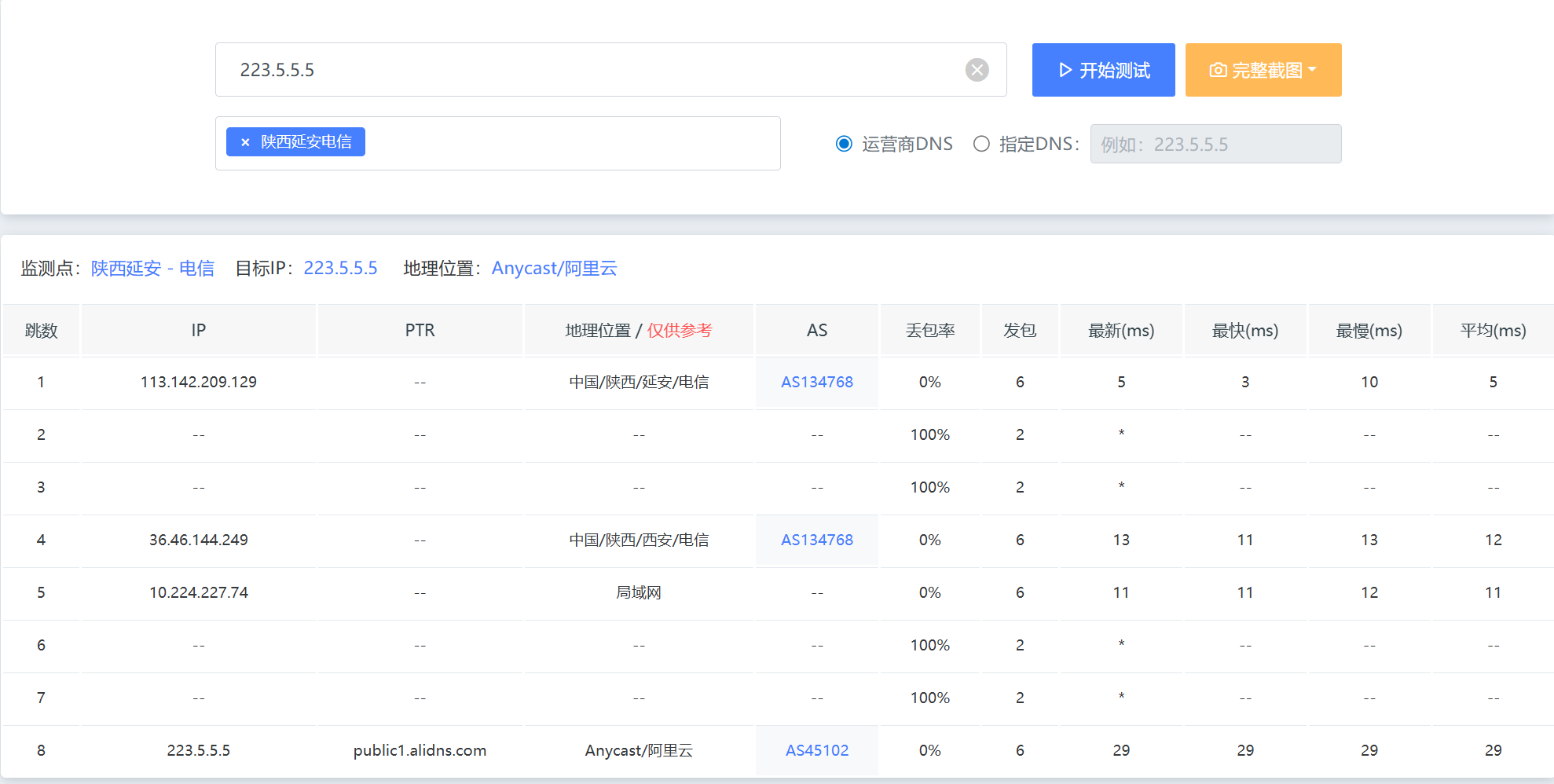Enable the 指定DNS option
This screenshot has height=784, width=1554.
click(x=981, y=144)
